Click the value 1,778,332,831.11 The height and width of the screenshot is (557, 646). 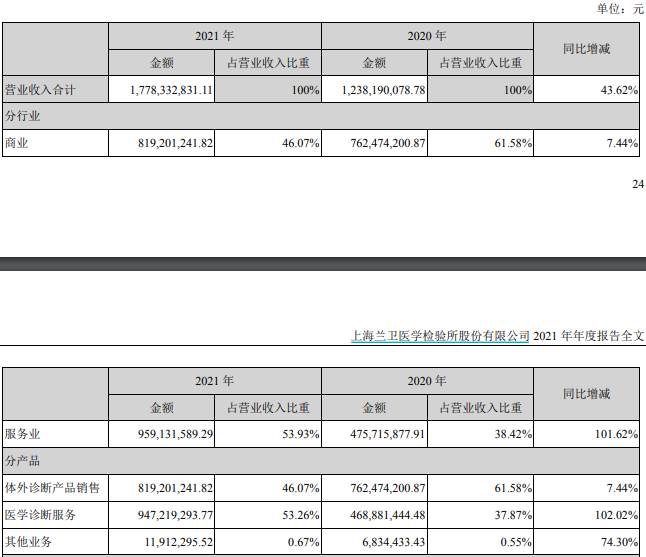(x=171, y=90)
